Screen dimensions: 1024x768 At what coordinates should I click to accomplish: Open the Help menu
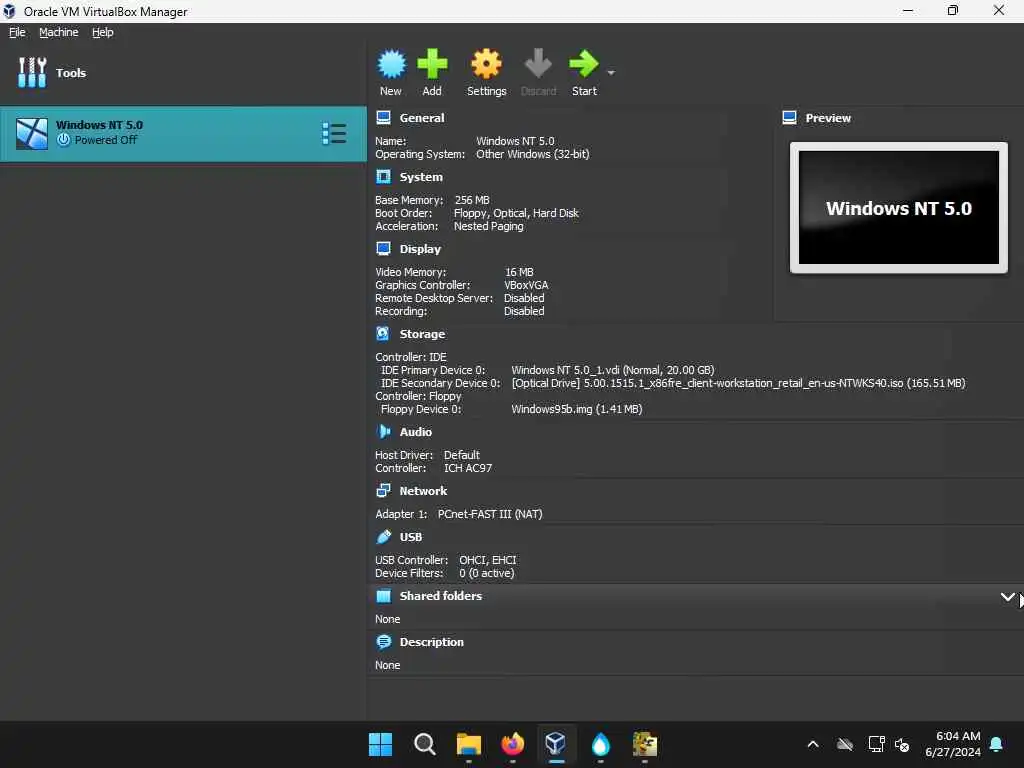coord(103,32)
